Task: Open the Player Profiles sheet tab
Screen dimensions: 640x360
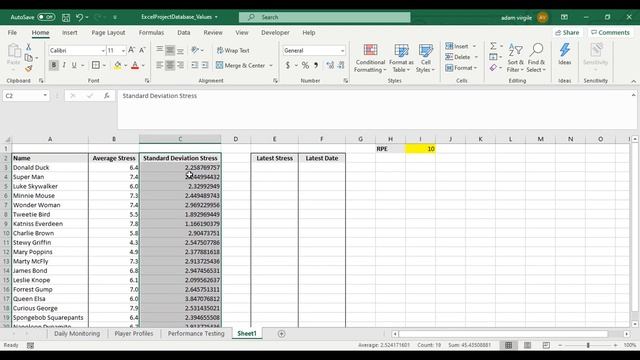Action: [133, 333]
